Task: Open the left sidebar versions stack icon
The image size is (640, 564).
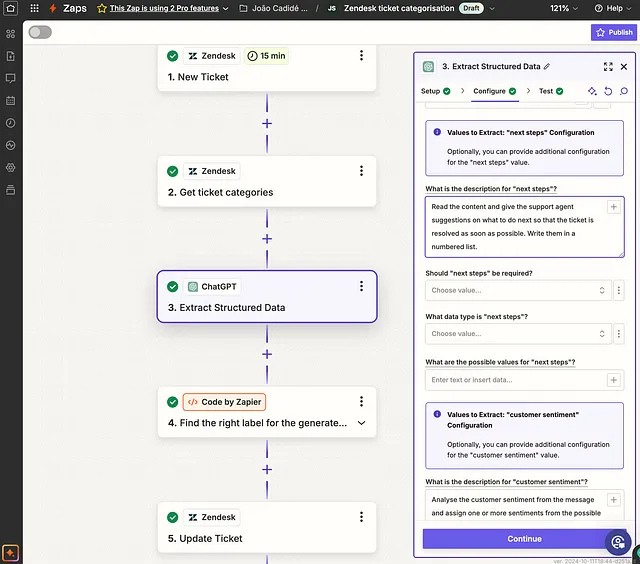Action: click(x=11, y=190)
